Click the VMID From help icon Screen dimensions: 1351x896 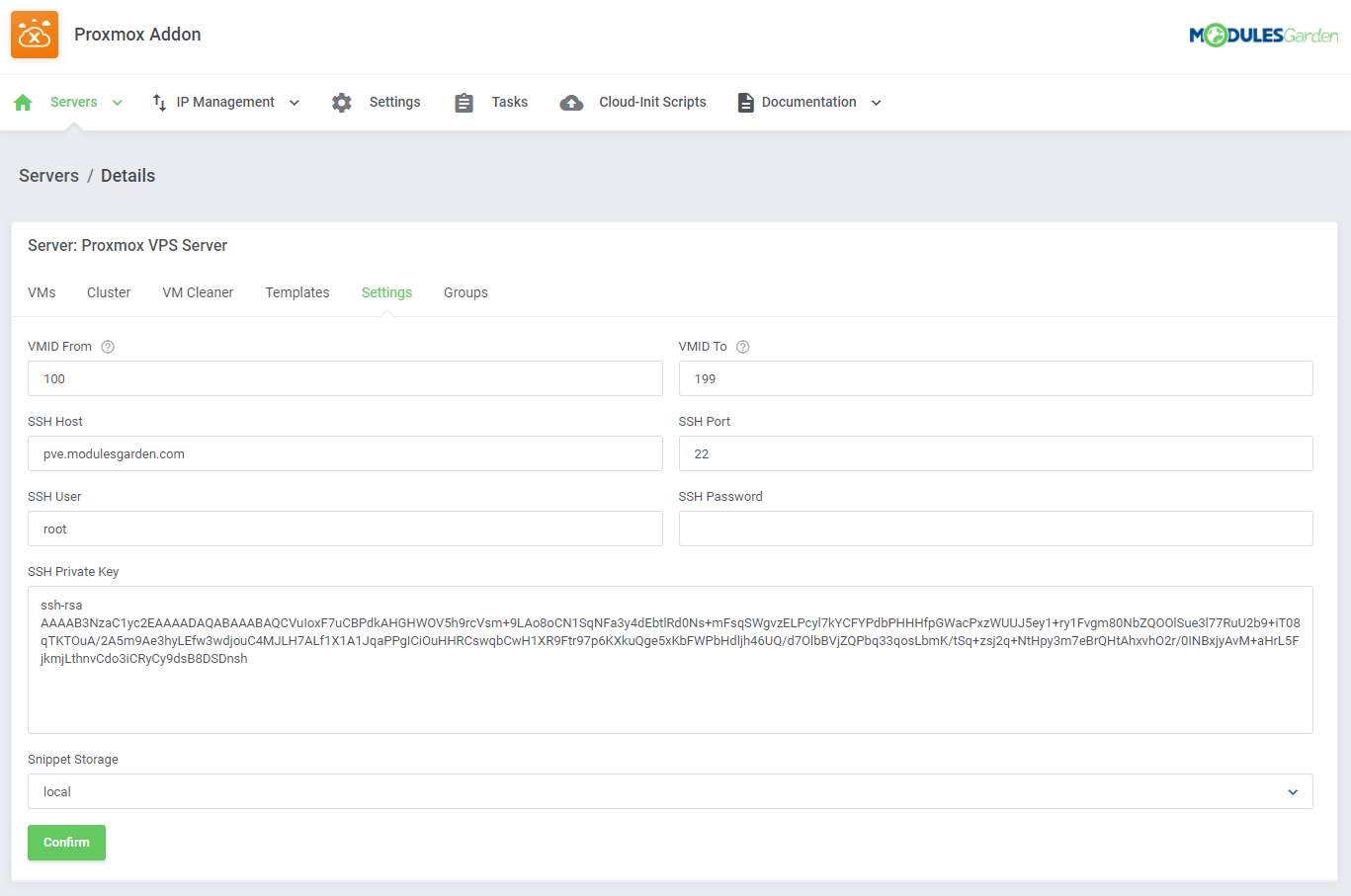pyautogui.click(x=109, y=347)
